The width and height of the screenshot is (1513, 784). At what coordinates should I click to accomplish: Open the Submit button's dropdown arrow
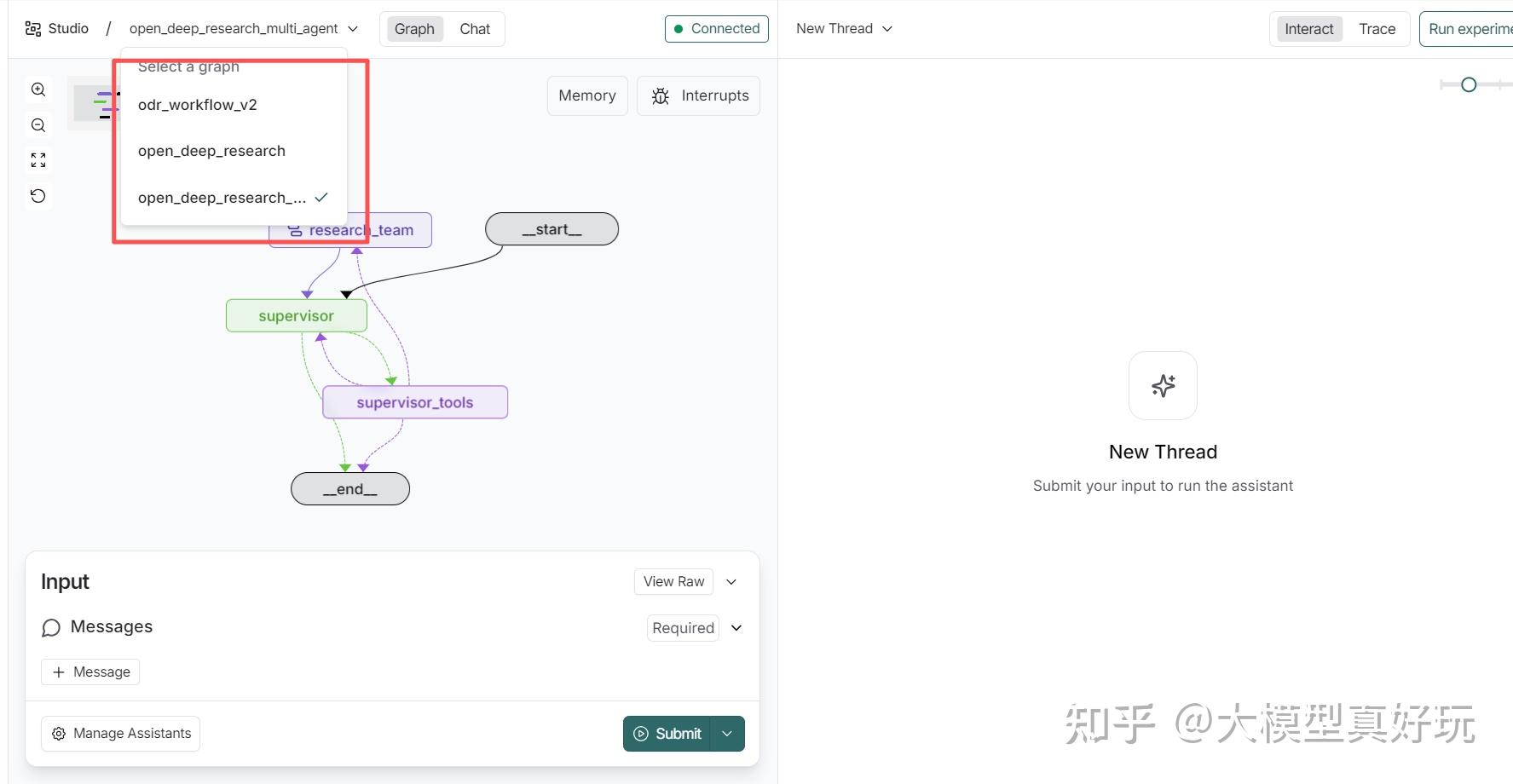click(x=727, y=733)
